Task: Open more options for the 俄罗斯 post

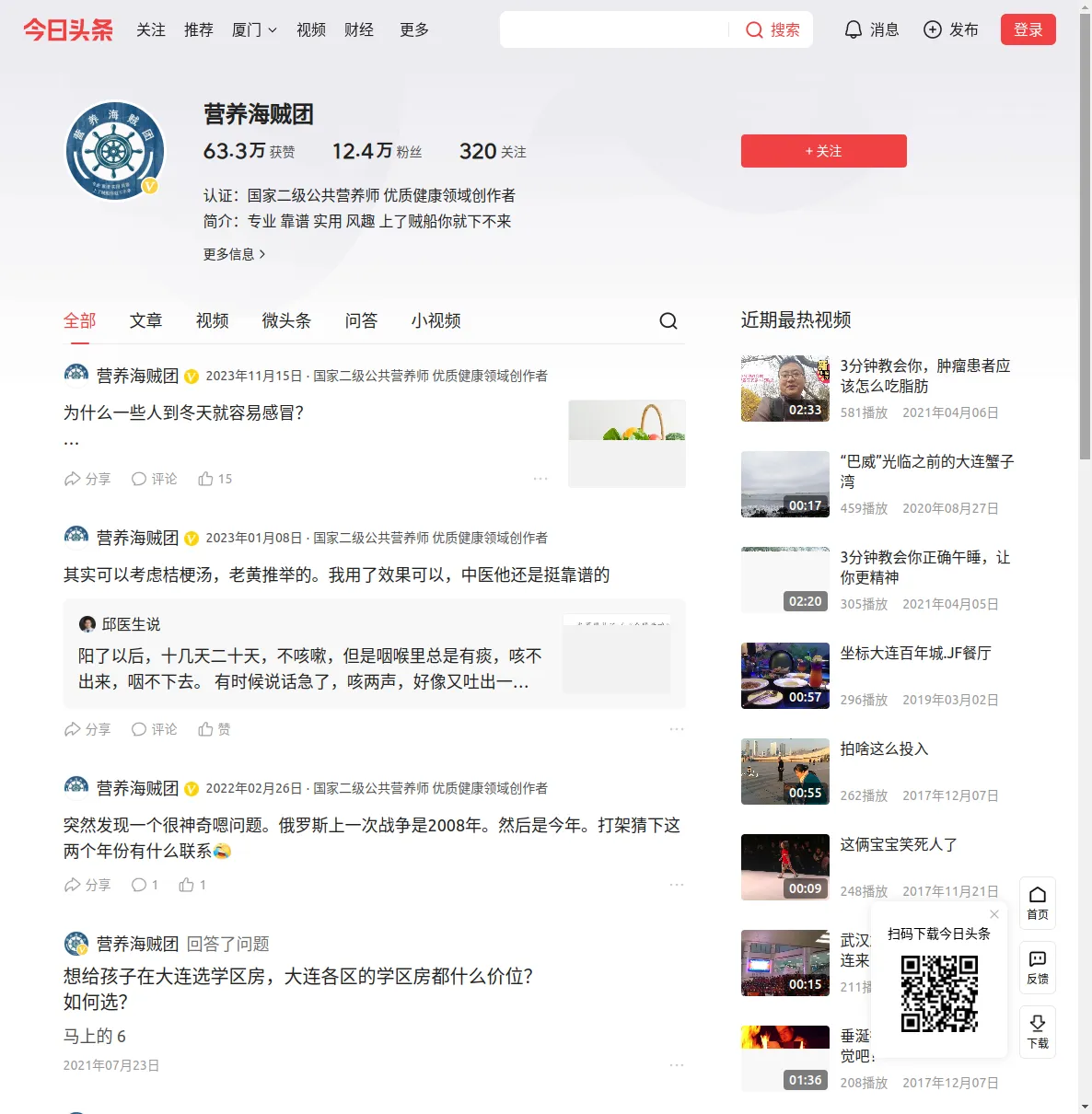Action: tap(677, 885)
